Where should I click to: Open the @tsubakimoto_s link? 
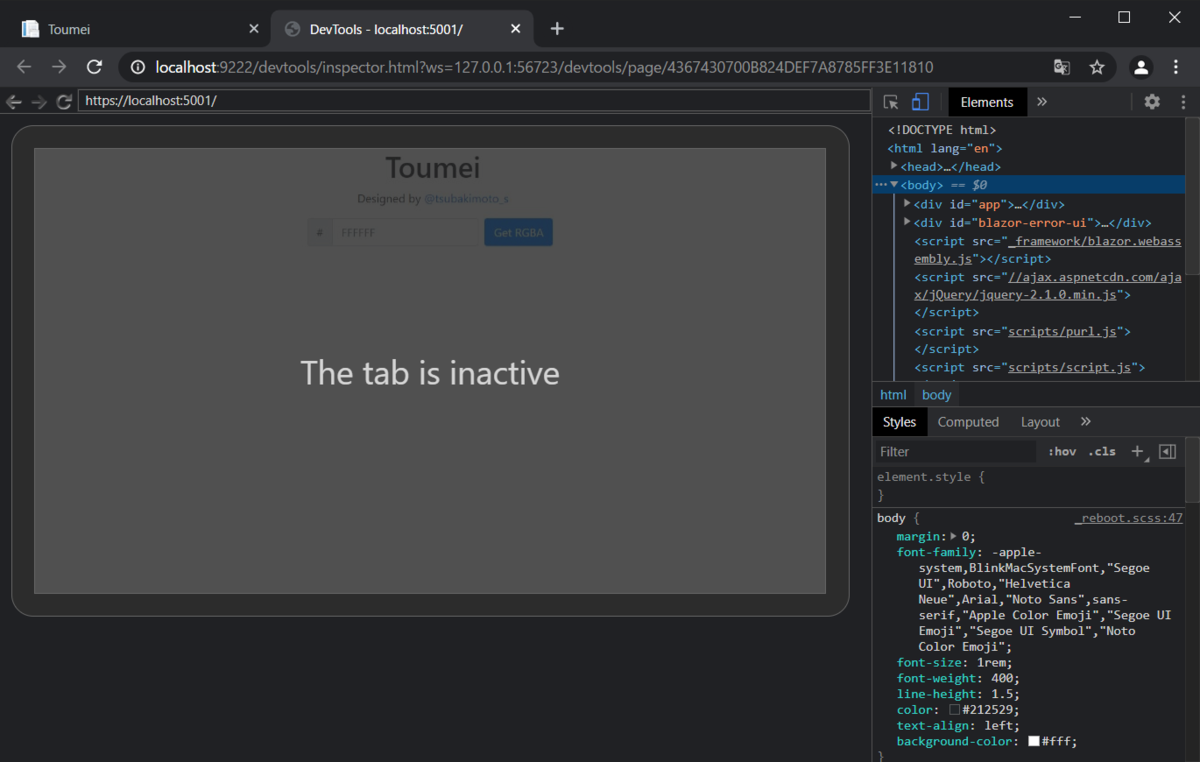[466, 199]
